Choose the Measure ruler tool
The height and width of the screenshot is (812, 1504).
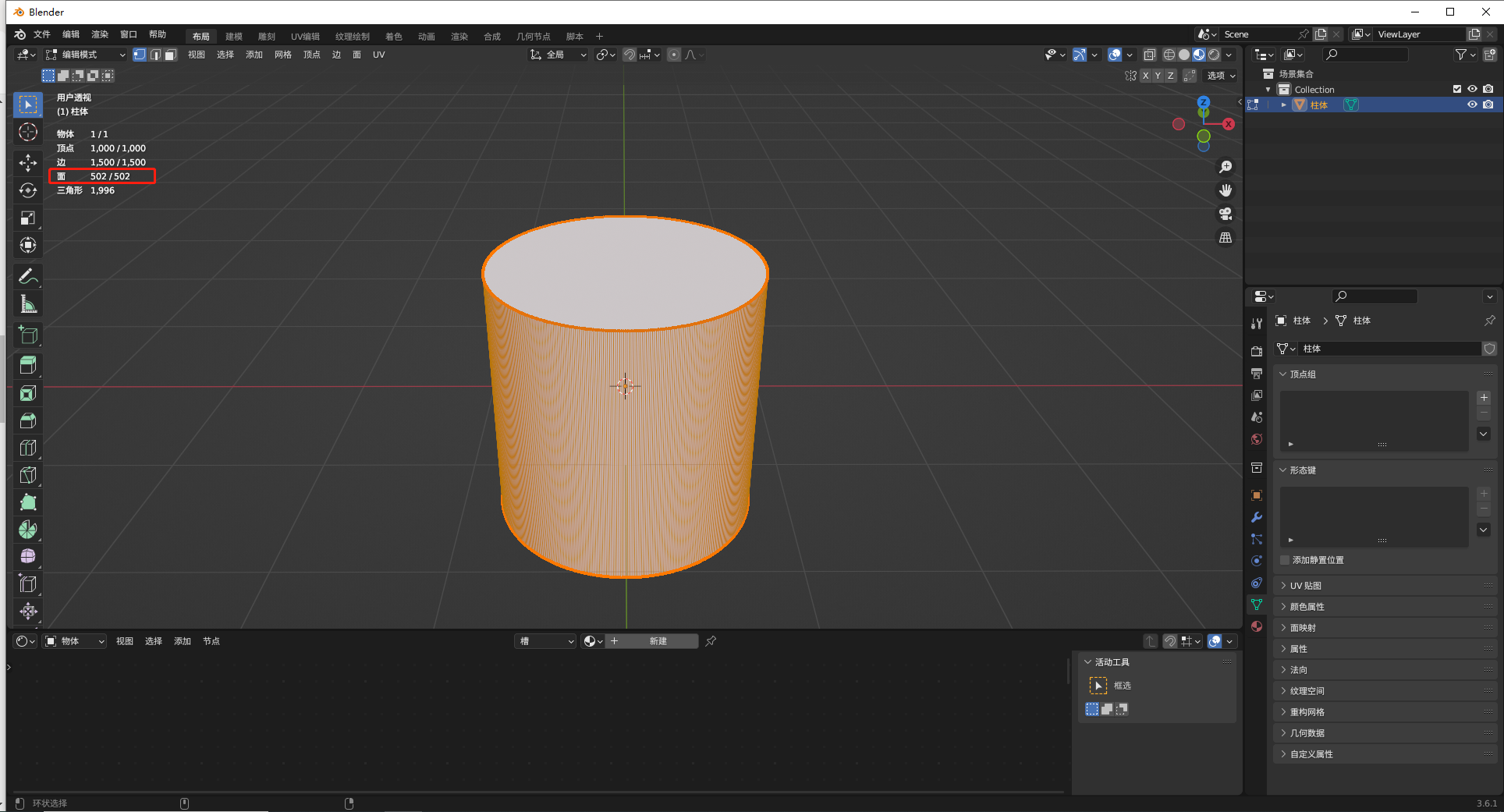pyautogui.click(x=28, y=304)
